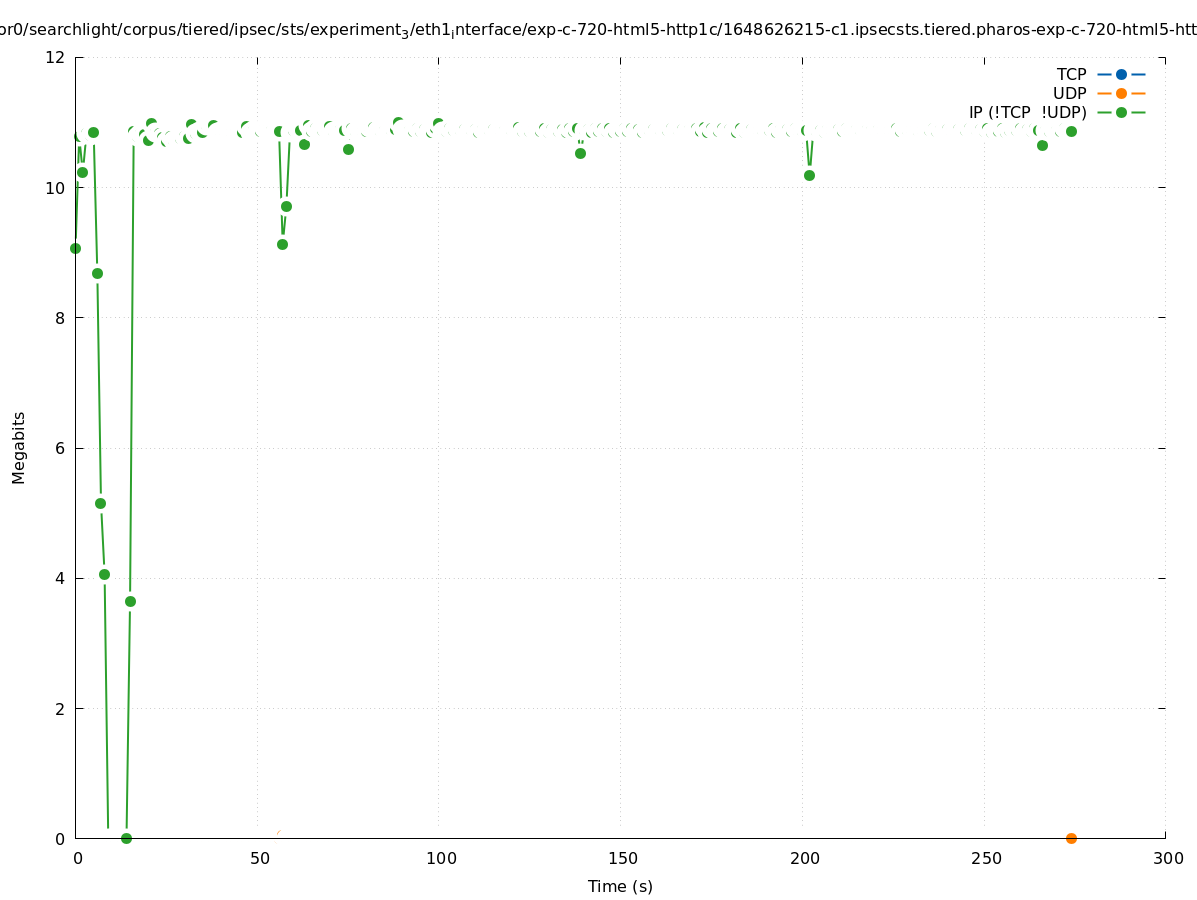This screenshot has height=900, width=1197.
Task: Click the green dip point near 200 seconds
Action: 809,175
